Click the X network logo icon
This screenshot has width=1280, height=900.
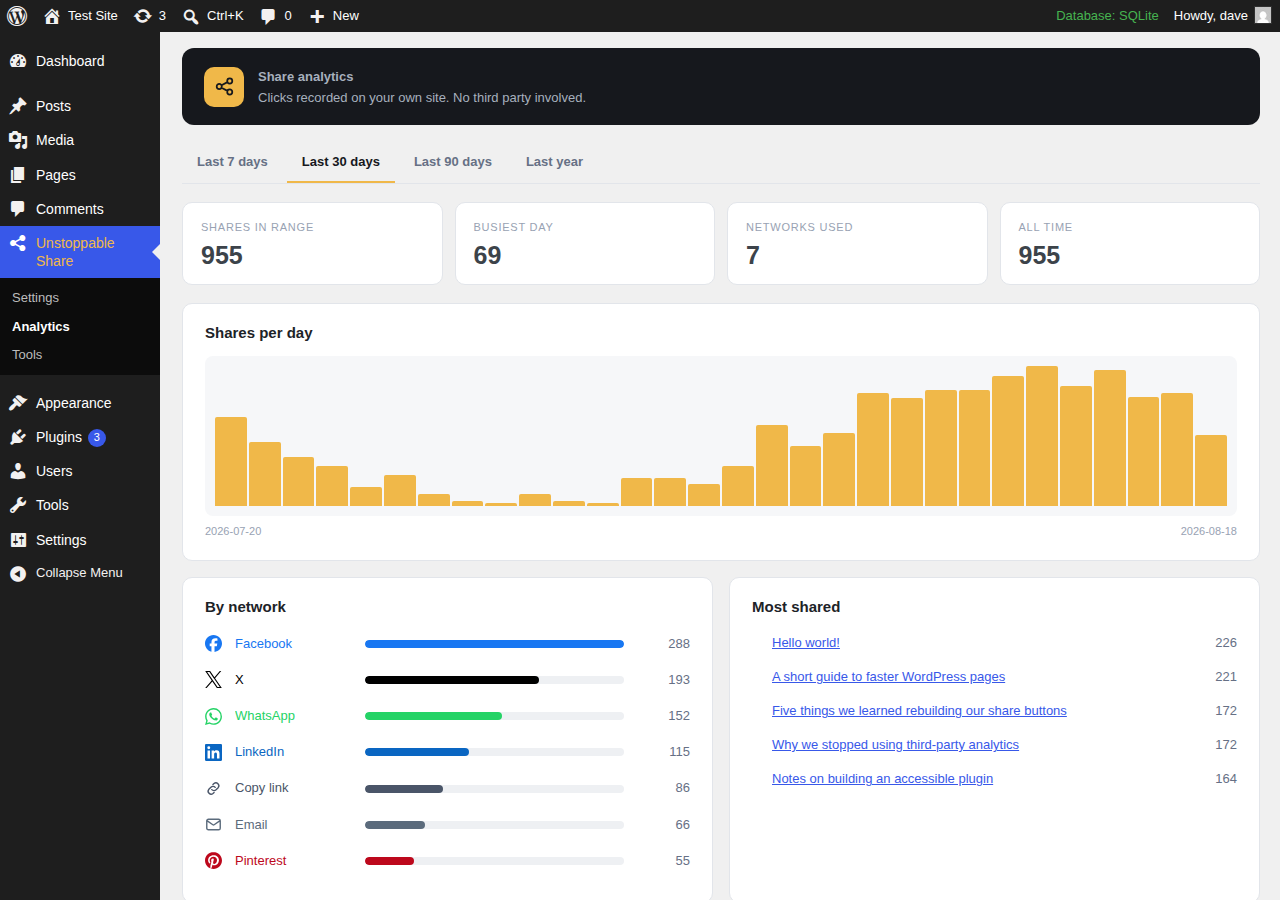(x=213, y=680)
